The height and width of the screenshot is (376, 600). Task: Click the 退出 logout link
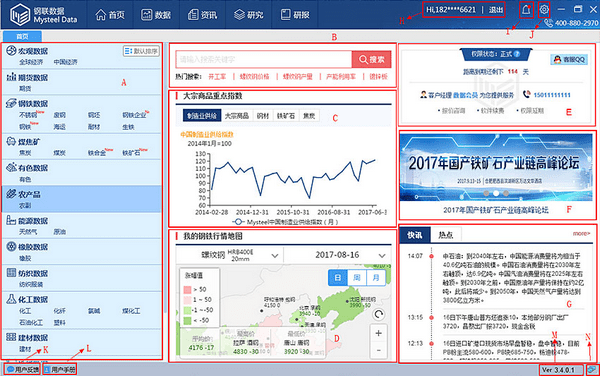(496, 10)
